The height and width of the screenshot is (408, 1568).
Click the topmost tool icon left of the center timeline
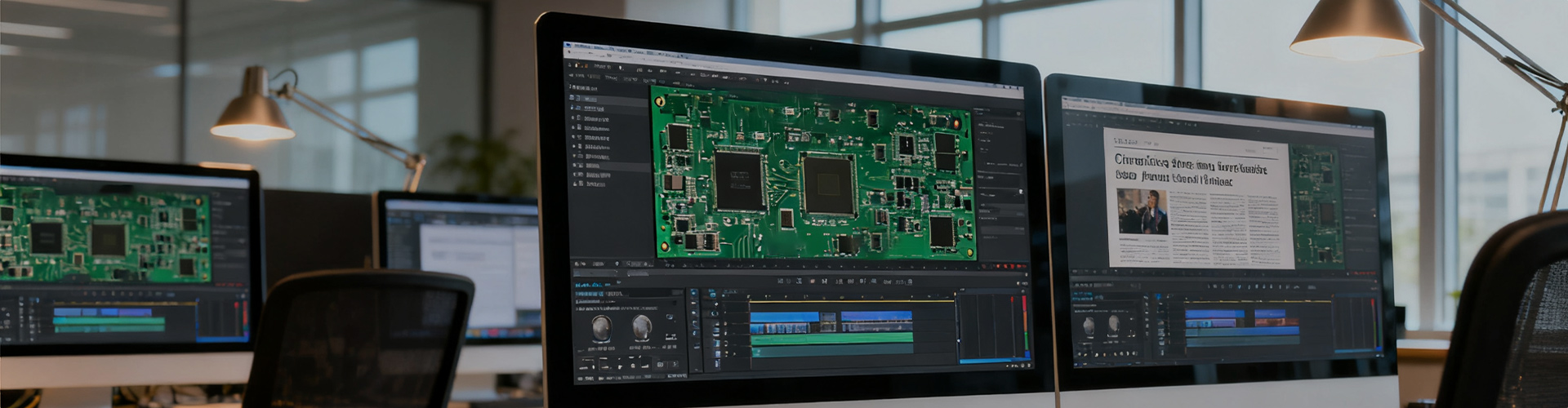(695, 294)
